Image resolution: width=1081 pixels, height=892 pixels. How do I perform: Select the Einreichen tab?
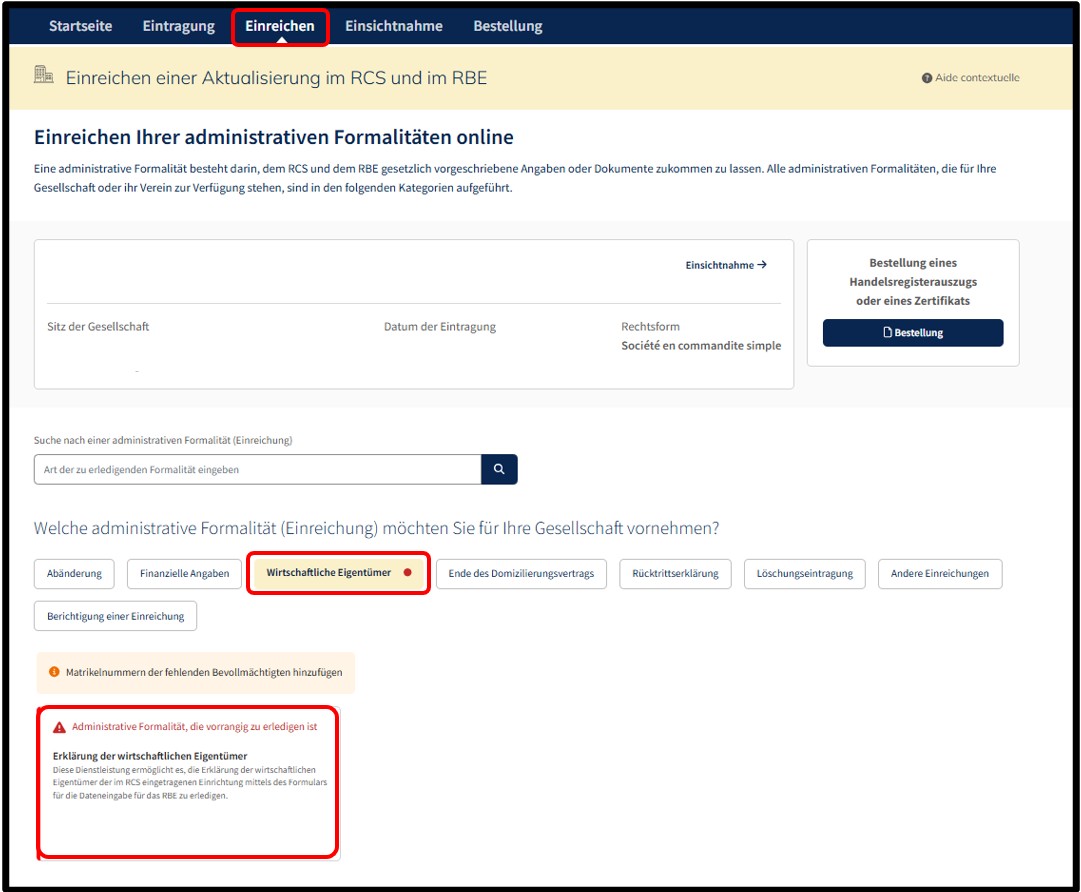pos(280,26)
